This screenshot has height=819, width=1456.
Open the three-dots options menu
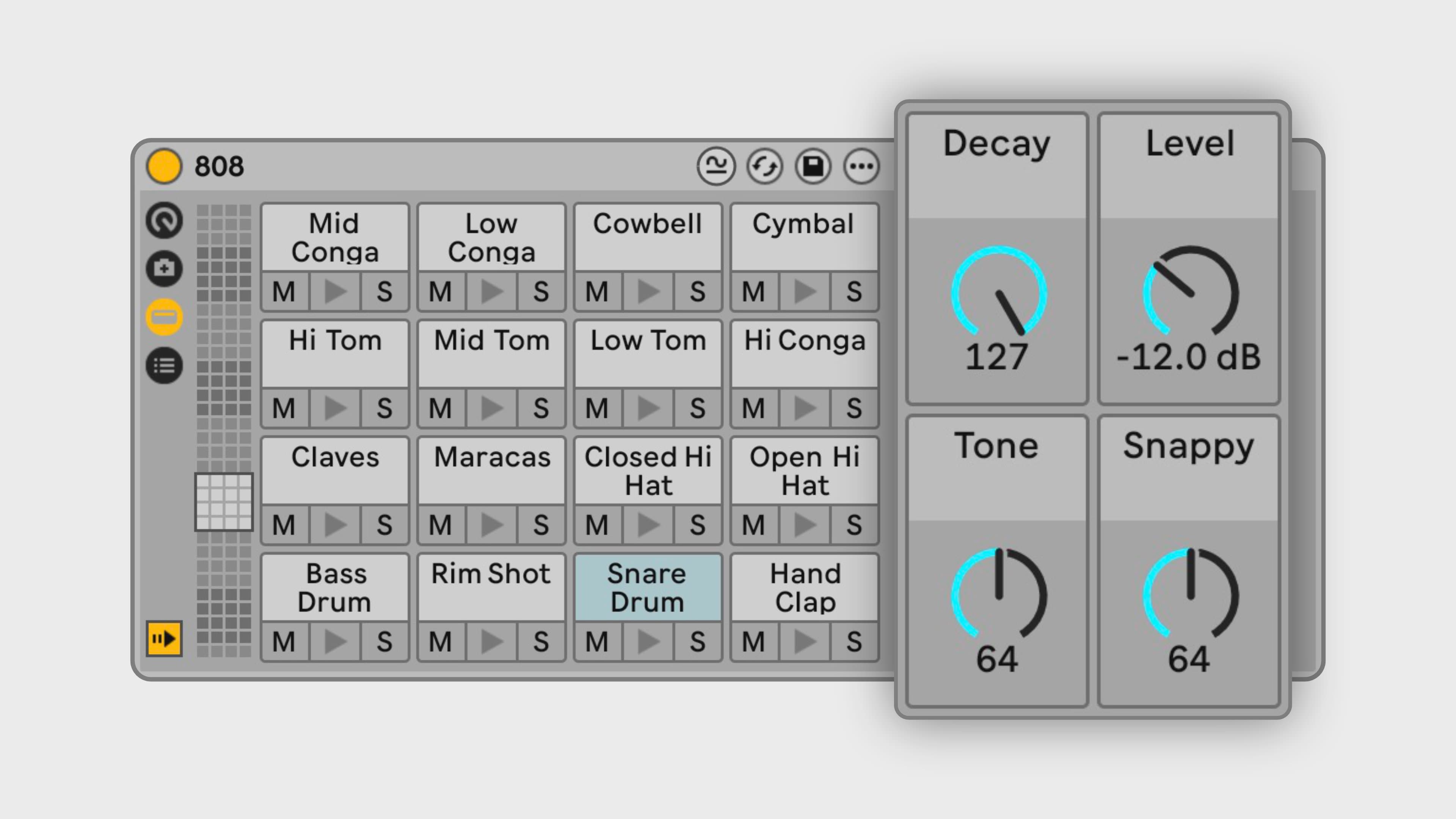(861, 166)
